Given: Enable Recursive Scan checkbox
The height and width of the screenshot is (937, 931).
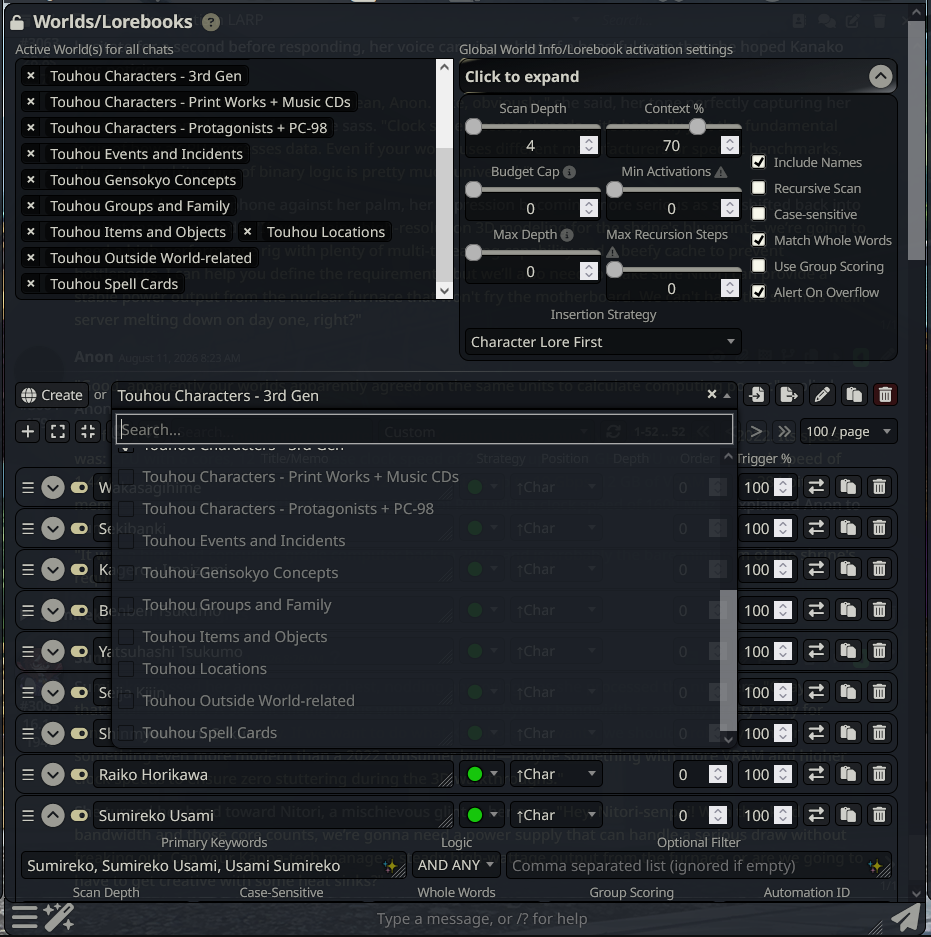Looking at the screenshot, I should coord(758,188).
